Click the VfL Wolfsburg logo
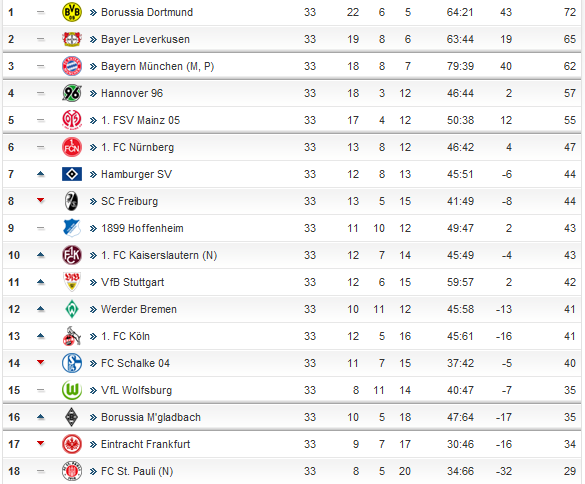This screenshot has width=585, height=484. pos(72,390)
